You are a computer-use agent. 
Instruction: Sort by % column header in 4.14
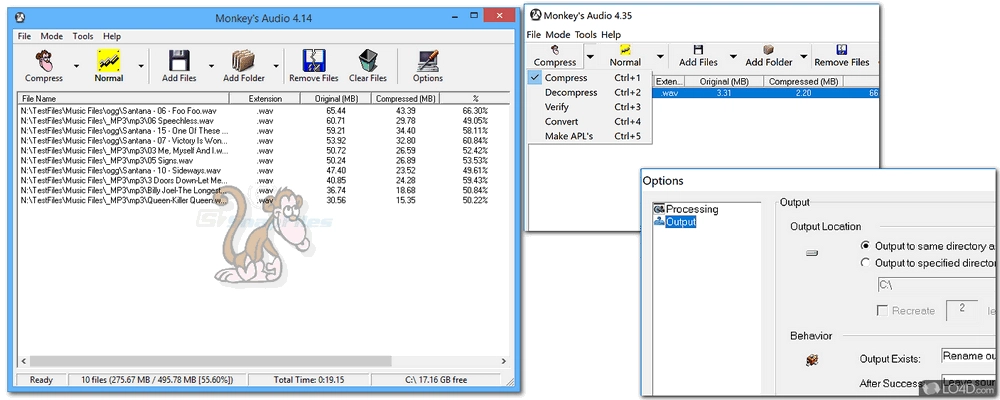[x=475, y=99]
